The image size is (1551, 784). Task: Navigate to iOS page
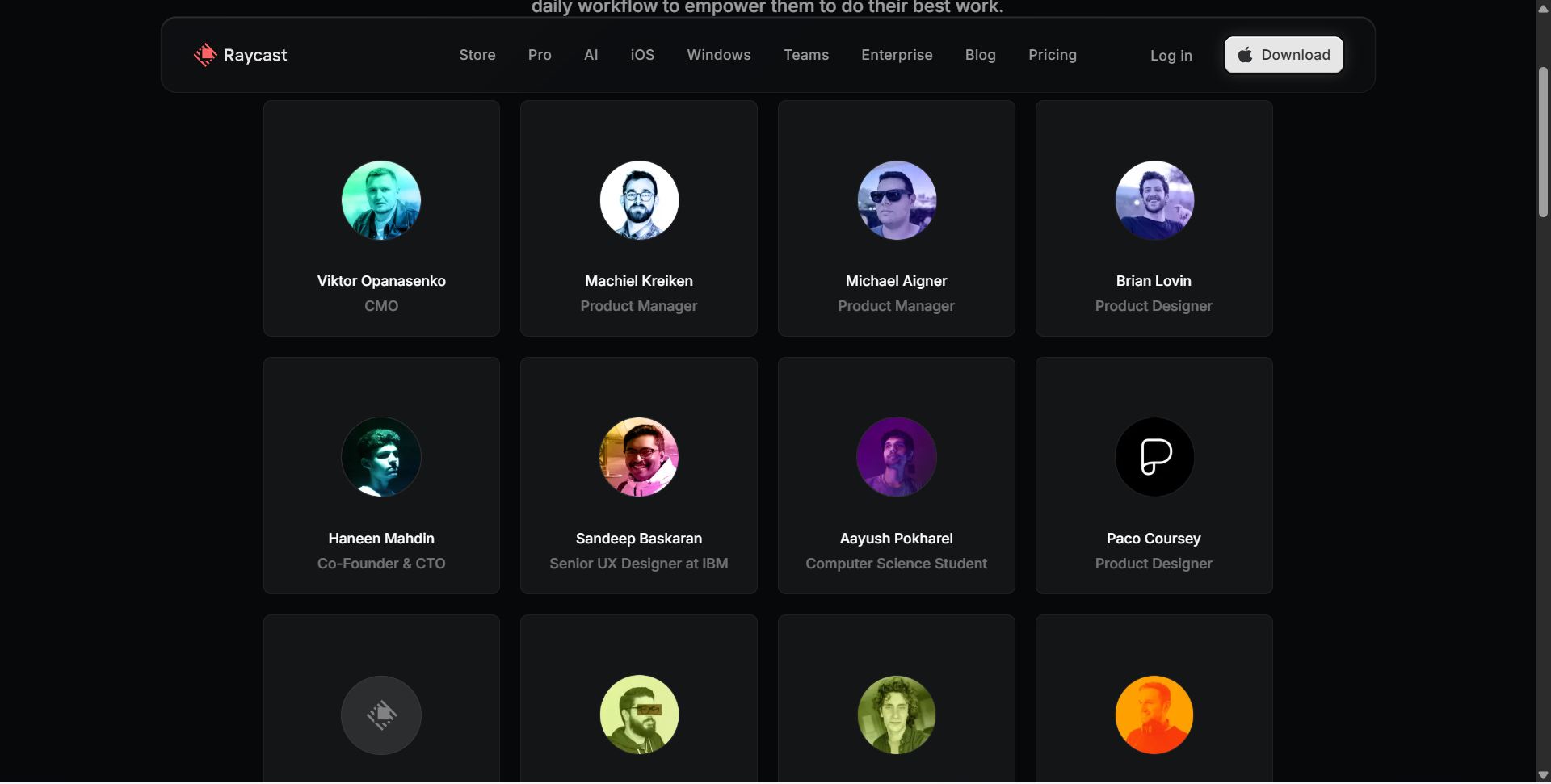pyautogui.click(x=642, y=55)
